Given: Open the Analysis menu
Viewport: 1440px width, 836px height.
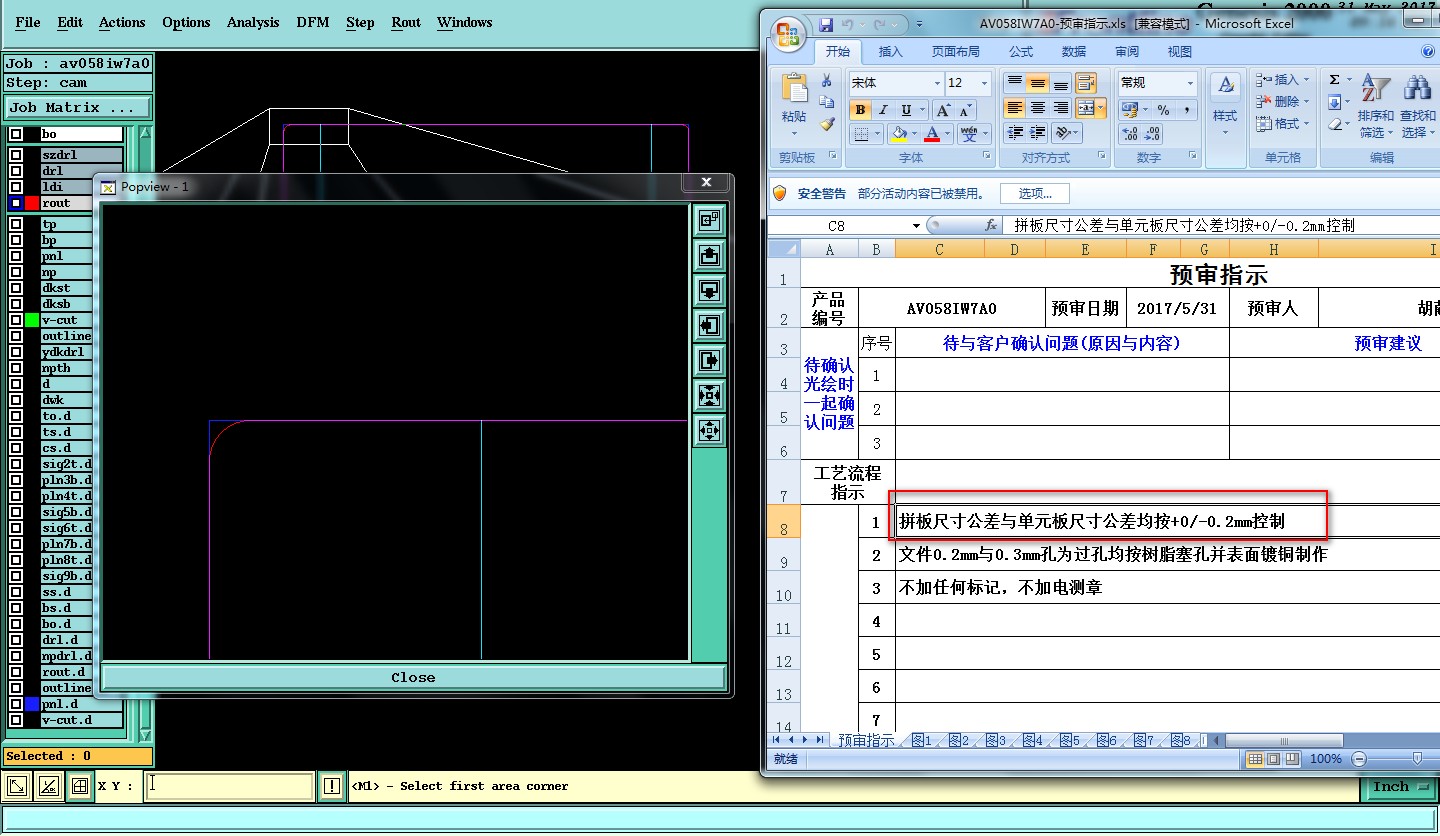Looking at the screenshot, I should click(x=253, y=22).
